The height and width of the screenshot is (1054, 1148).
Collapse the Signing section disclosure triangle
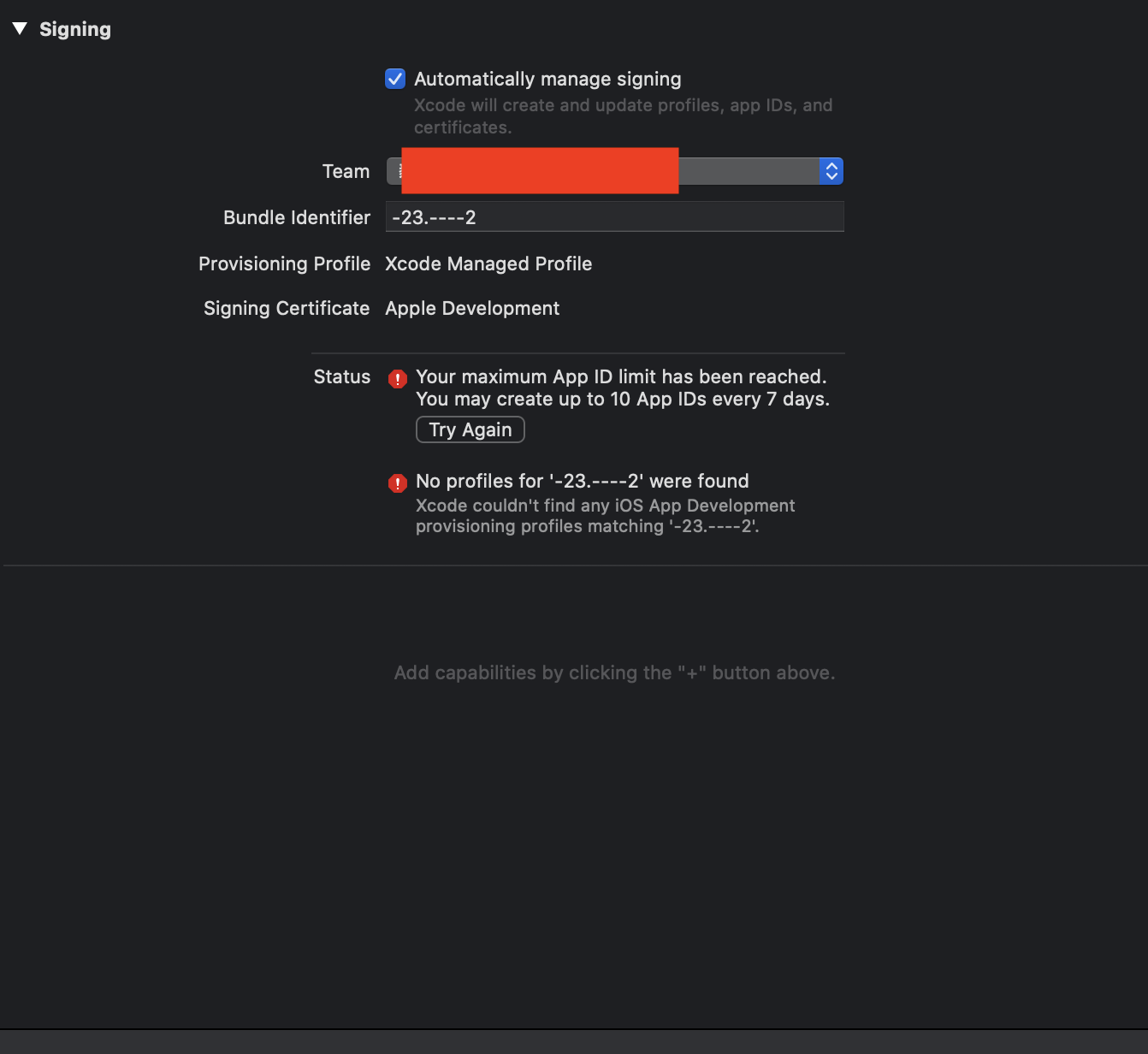(20, 29)
